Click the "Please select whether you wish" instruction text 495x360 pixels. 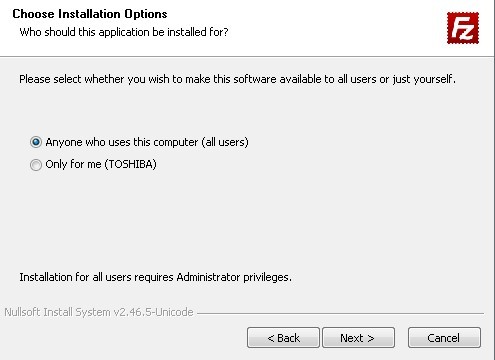tap(237, 79)
